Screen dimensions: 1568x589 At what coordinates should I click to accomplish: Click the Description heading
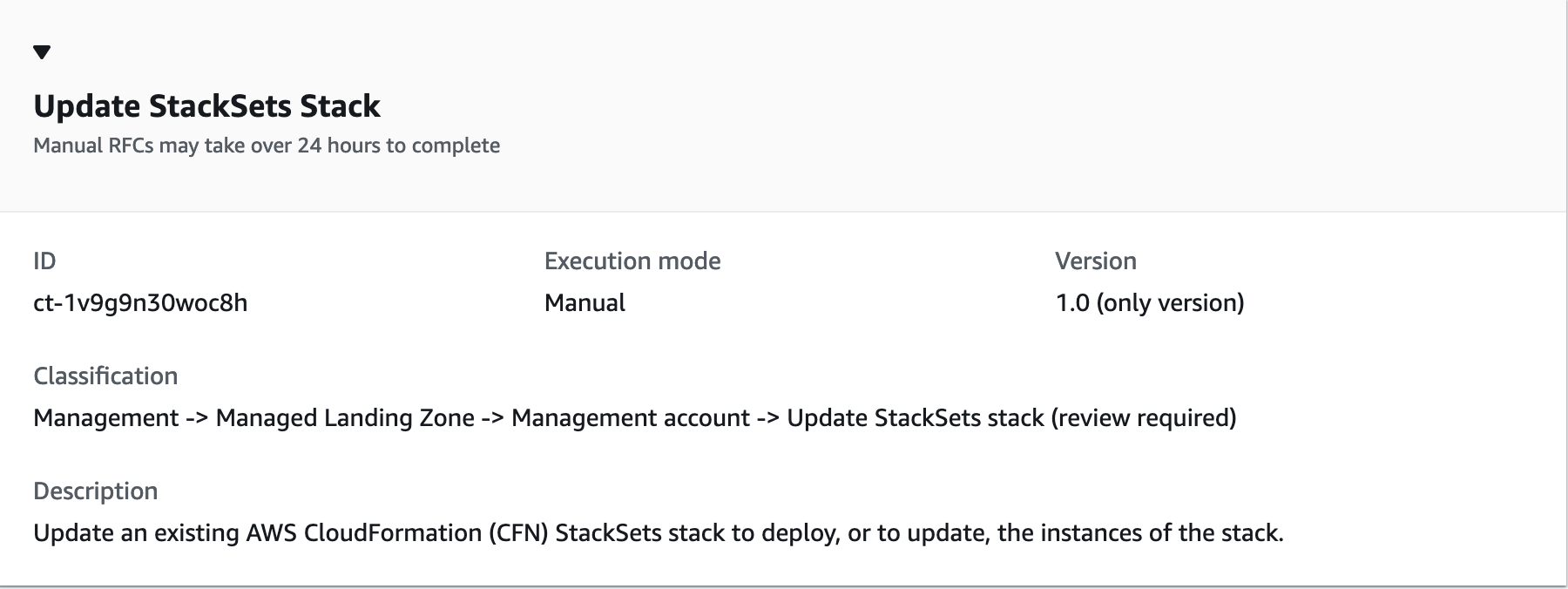click(x=96, y=491)
